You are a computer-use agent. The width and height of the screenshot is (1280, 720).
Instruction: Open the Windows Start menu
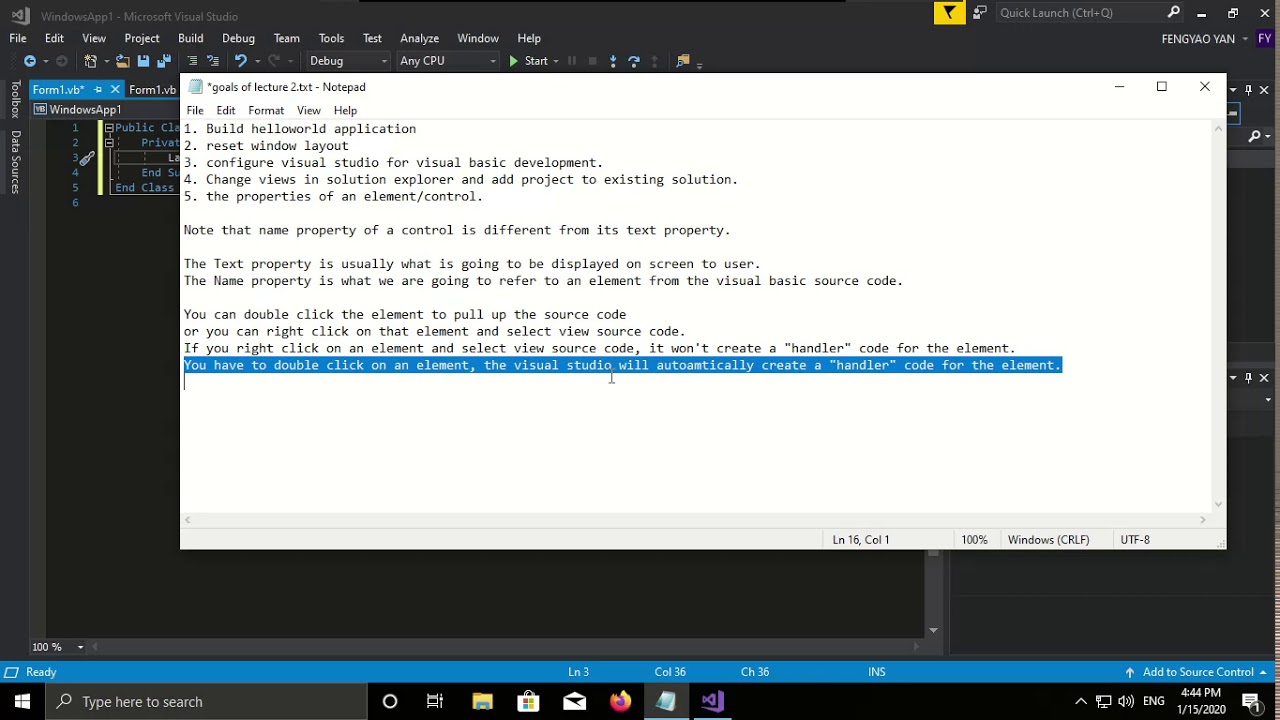coord(22,701)
